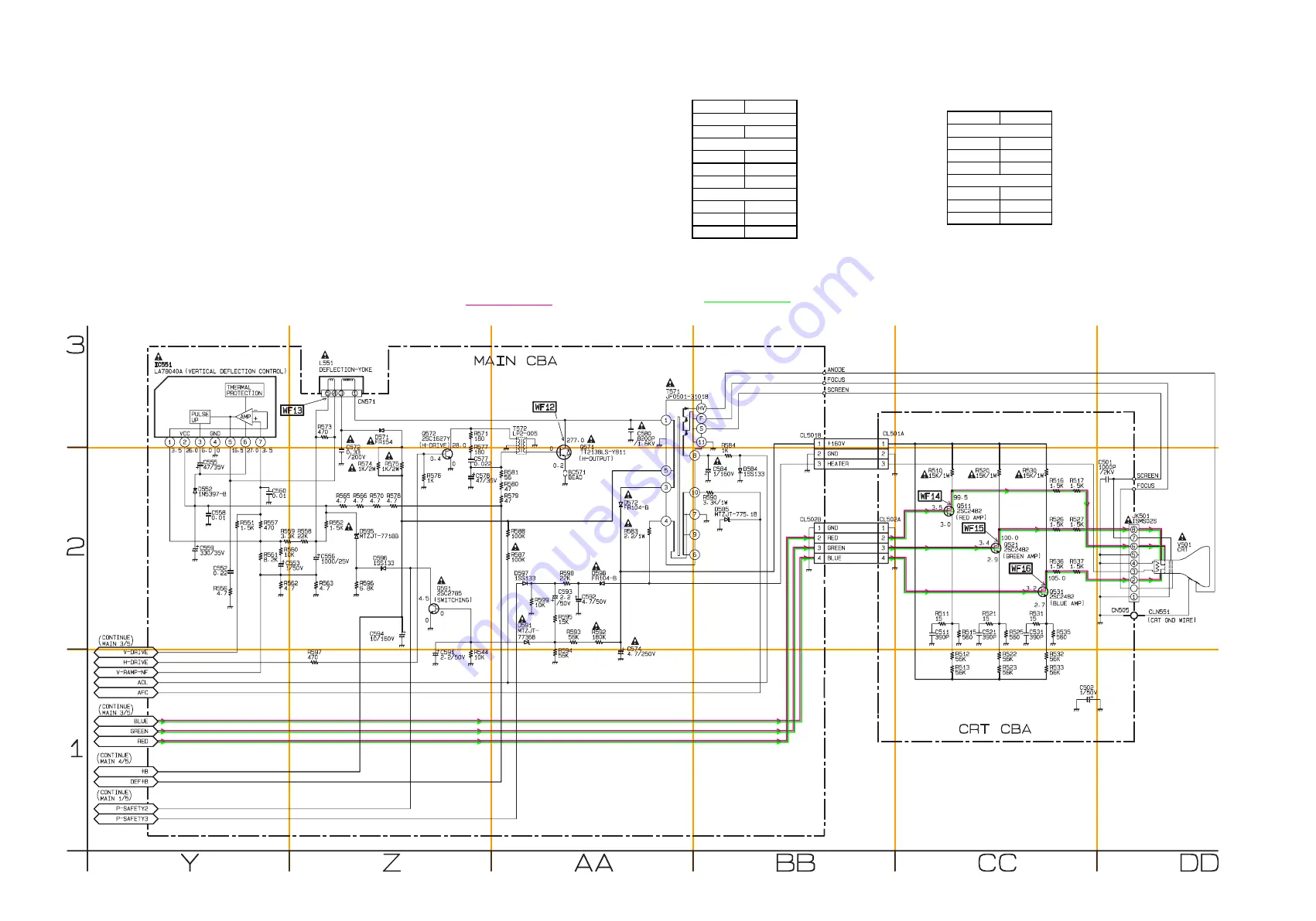Click the C594 10/160V capacitor label

tap(382, 636)
